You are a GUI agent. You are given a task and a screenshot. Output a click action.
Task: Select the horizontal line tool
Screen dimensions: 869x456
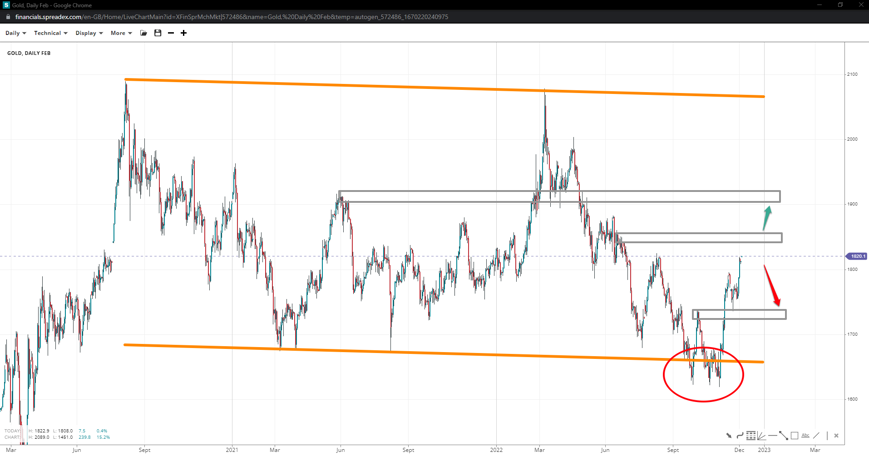click(x=772, y=436)
